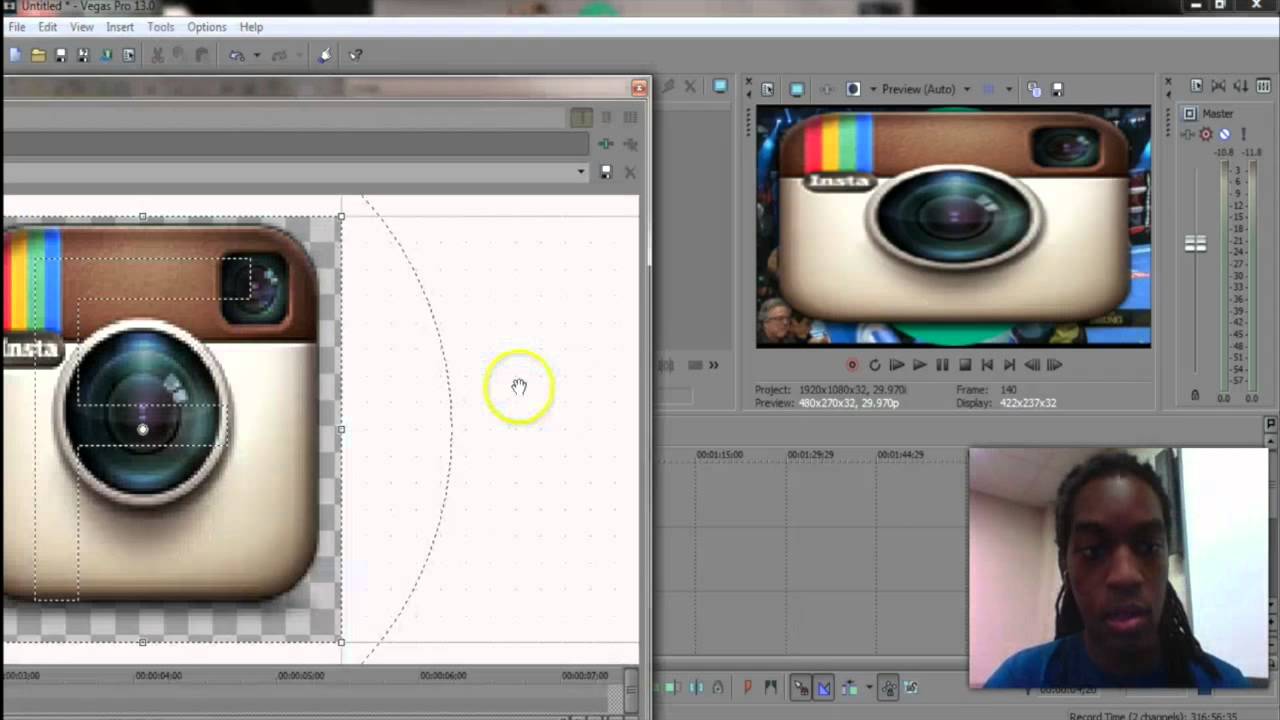Stop playback under the preview
The image size is (1280, 720).
click(965, 365)
